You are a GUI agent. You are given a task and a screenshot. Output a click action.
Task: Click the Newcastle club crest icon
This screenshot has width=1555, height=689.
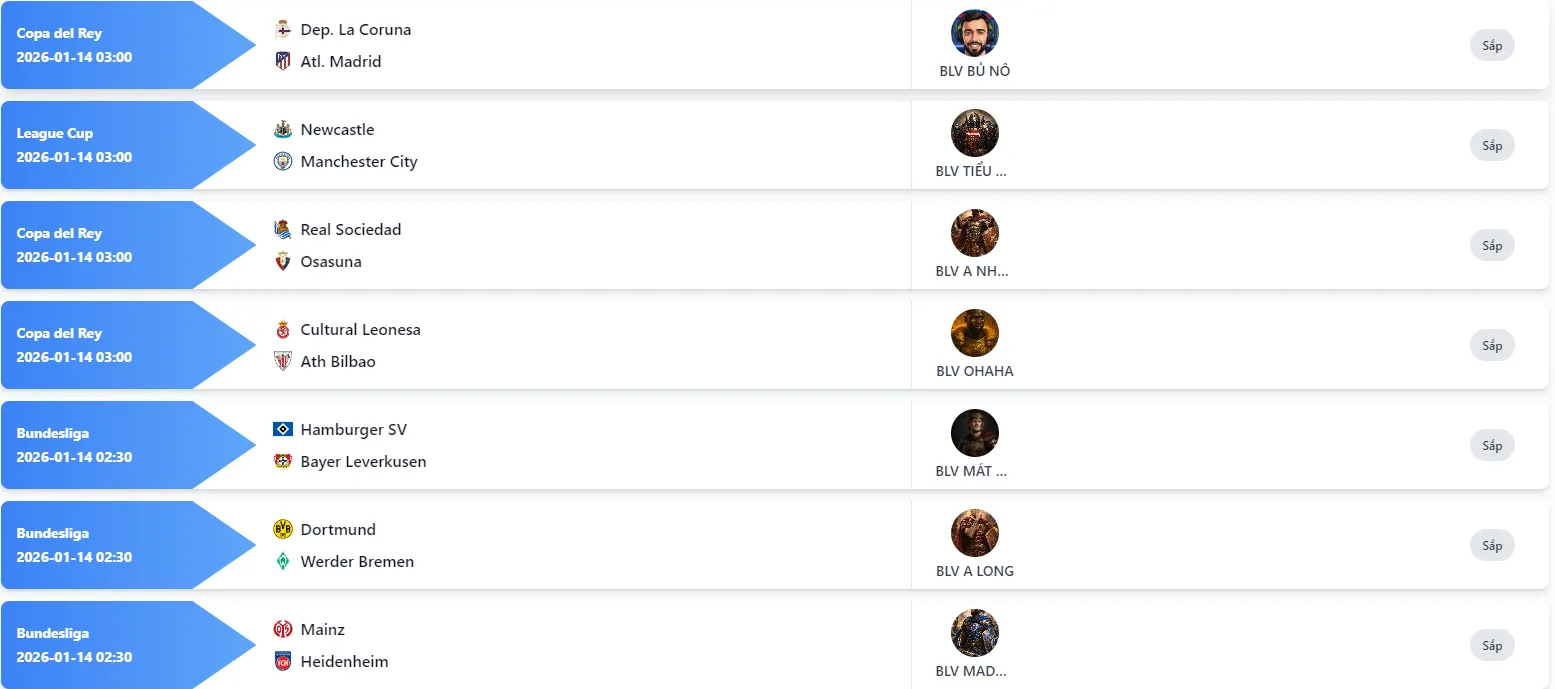[x=283, y=129]
